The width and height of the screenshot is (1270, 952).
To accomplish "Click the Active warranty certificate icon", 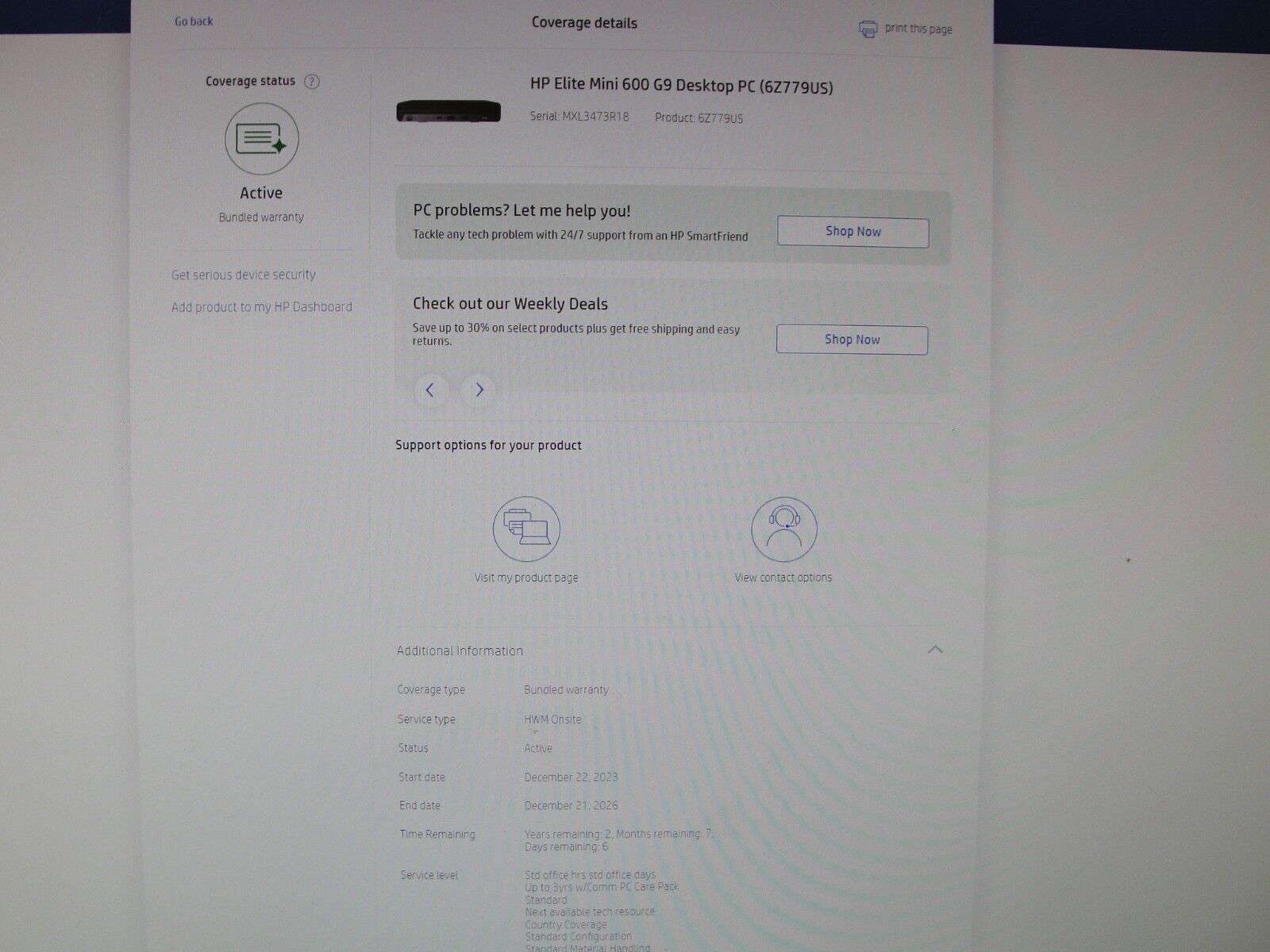I will click(x=262, y=139).
